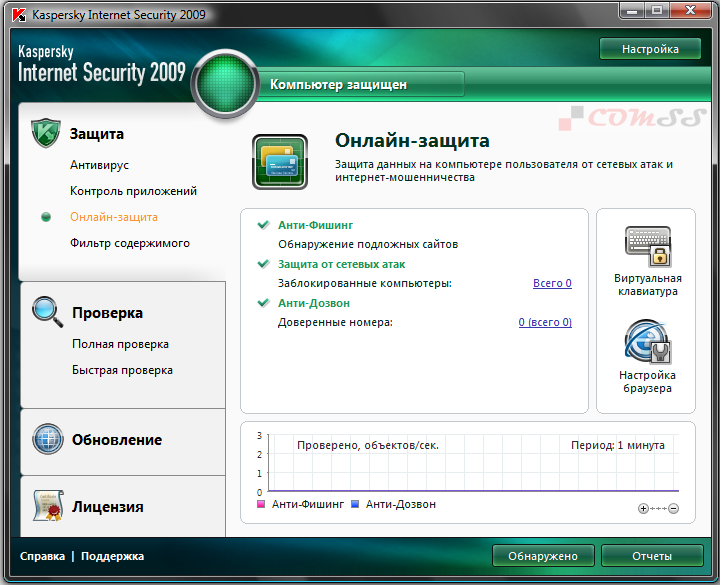Click the Компьютер защищен status bar
Screen dimensions: 720x585
361,84
